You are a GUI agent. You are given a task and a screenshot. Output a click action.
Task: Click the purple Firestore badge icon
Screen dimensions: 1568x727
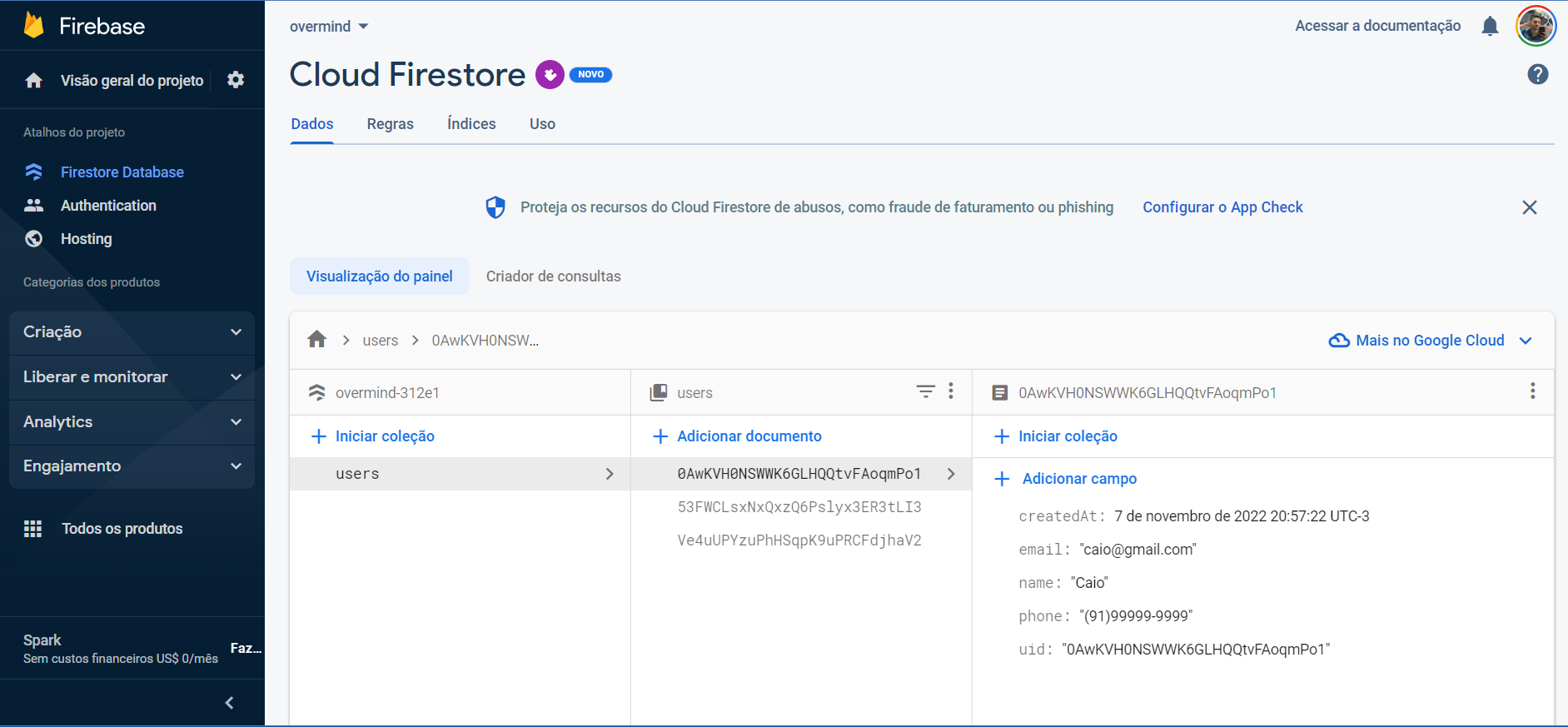[x=550, y=74]
